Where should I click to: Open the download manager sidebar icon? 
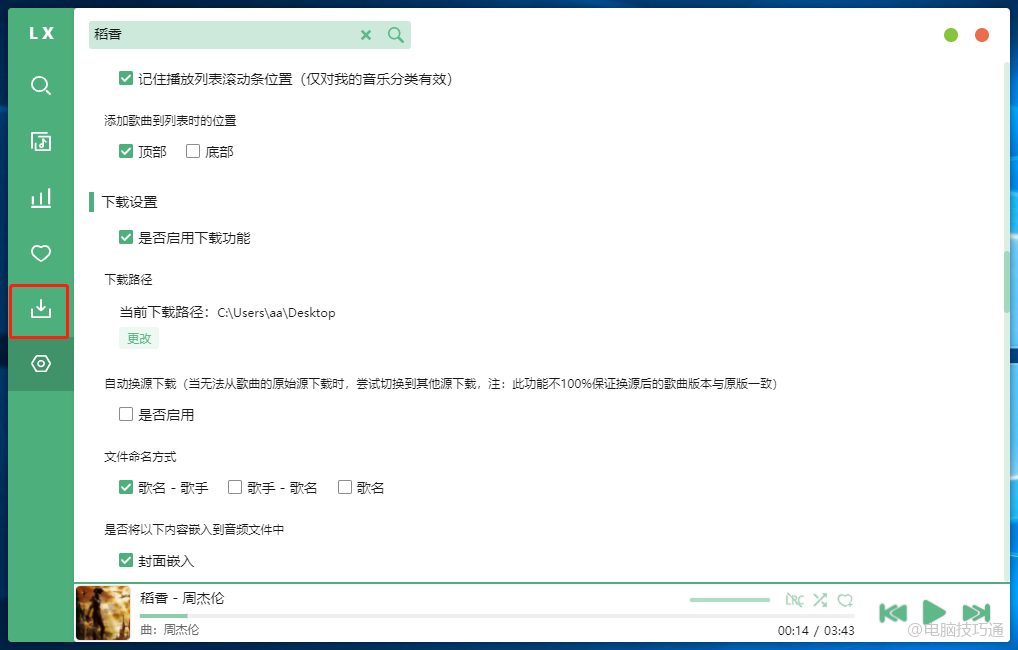41,310
